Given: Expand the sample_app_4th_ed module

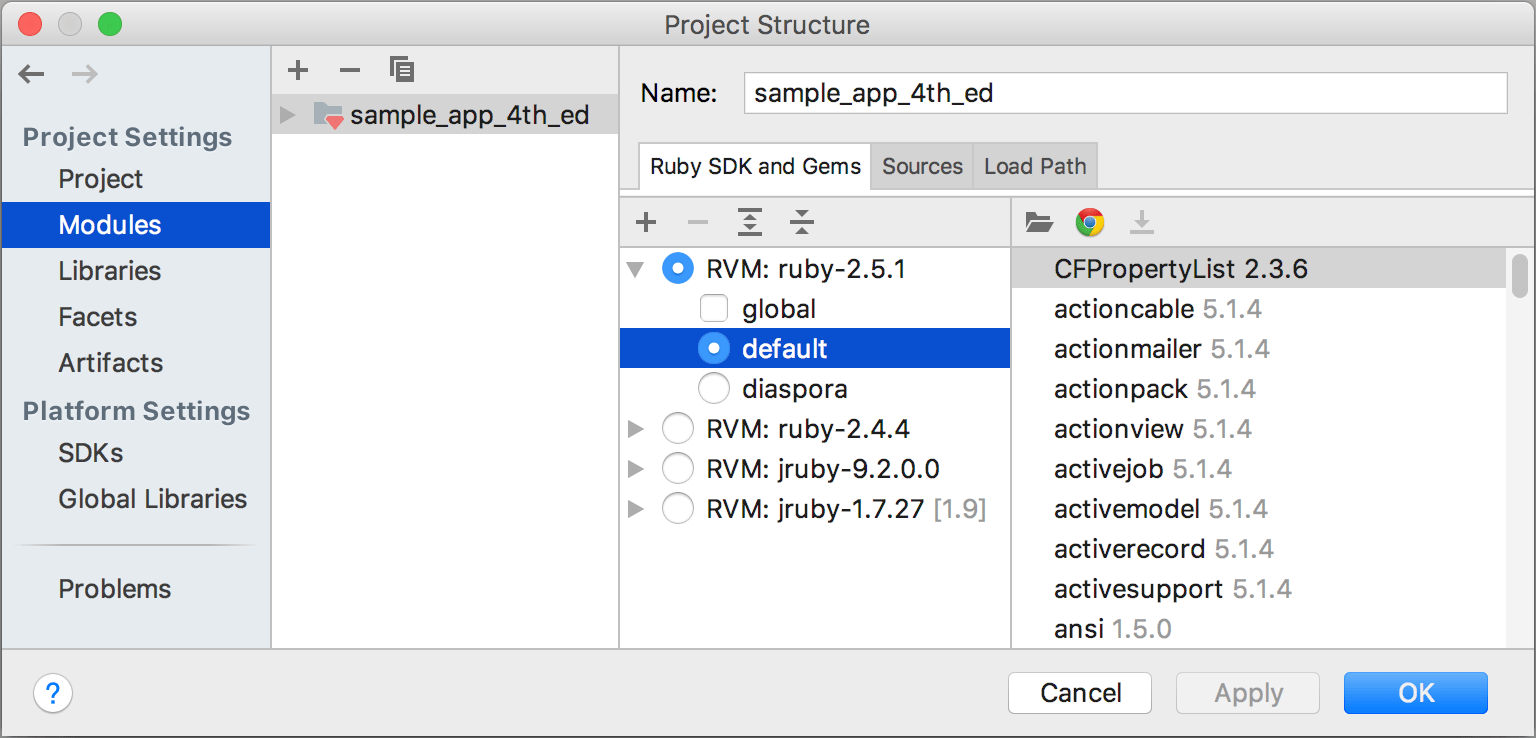Looking at the screenshot, I should pyautogui.click(x=287, y=114).
